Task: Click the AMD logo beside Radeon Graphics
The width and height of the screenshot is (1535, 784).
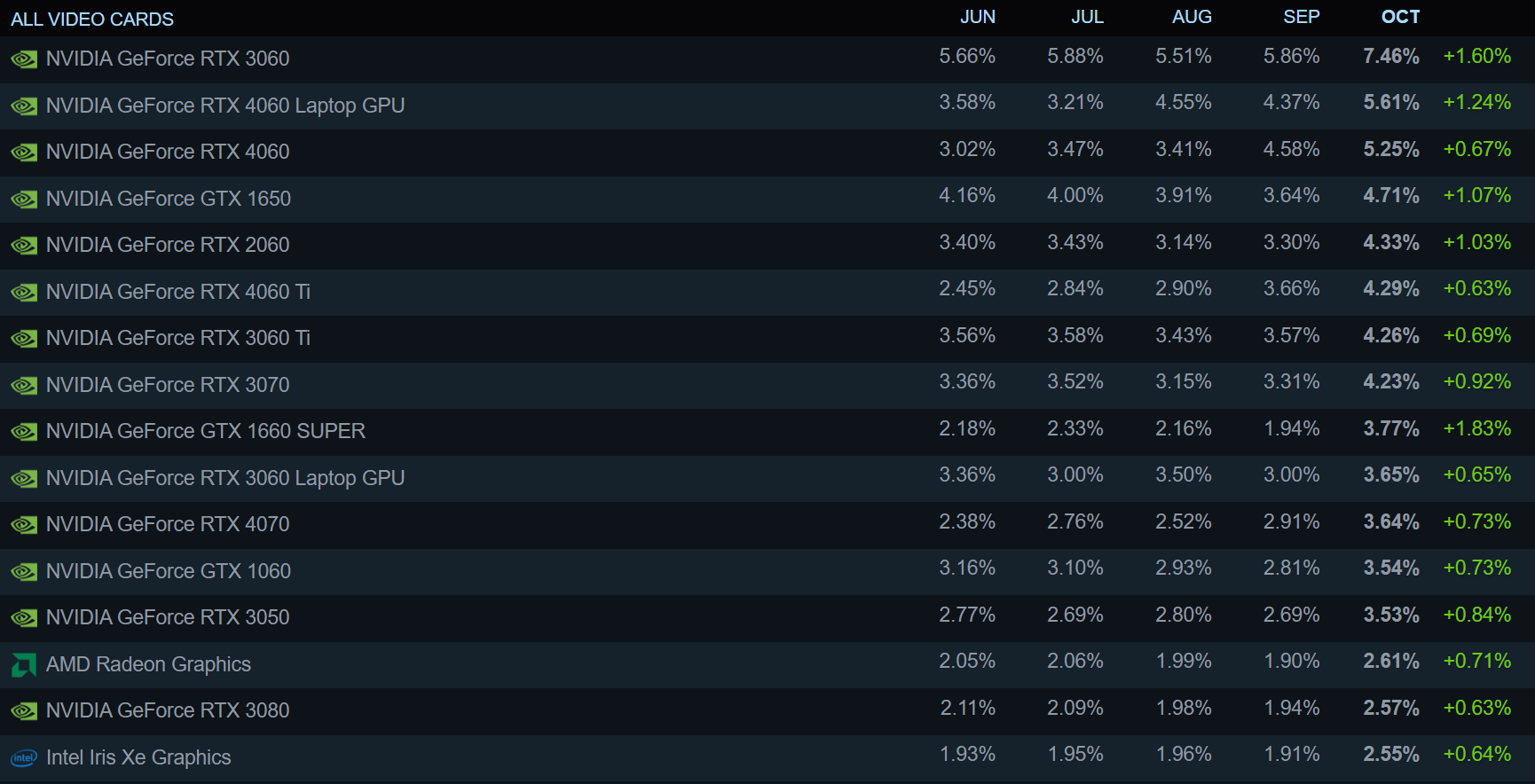Action: tap(24, 665)
